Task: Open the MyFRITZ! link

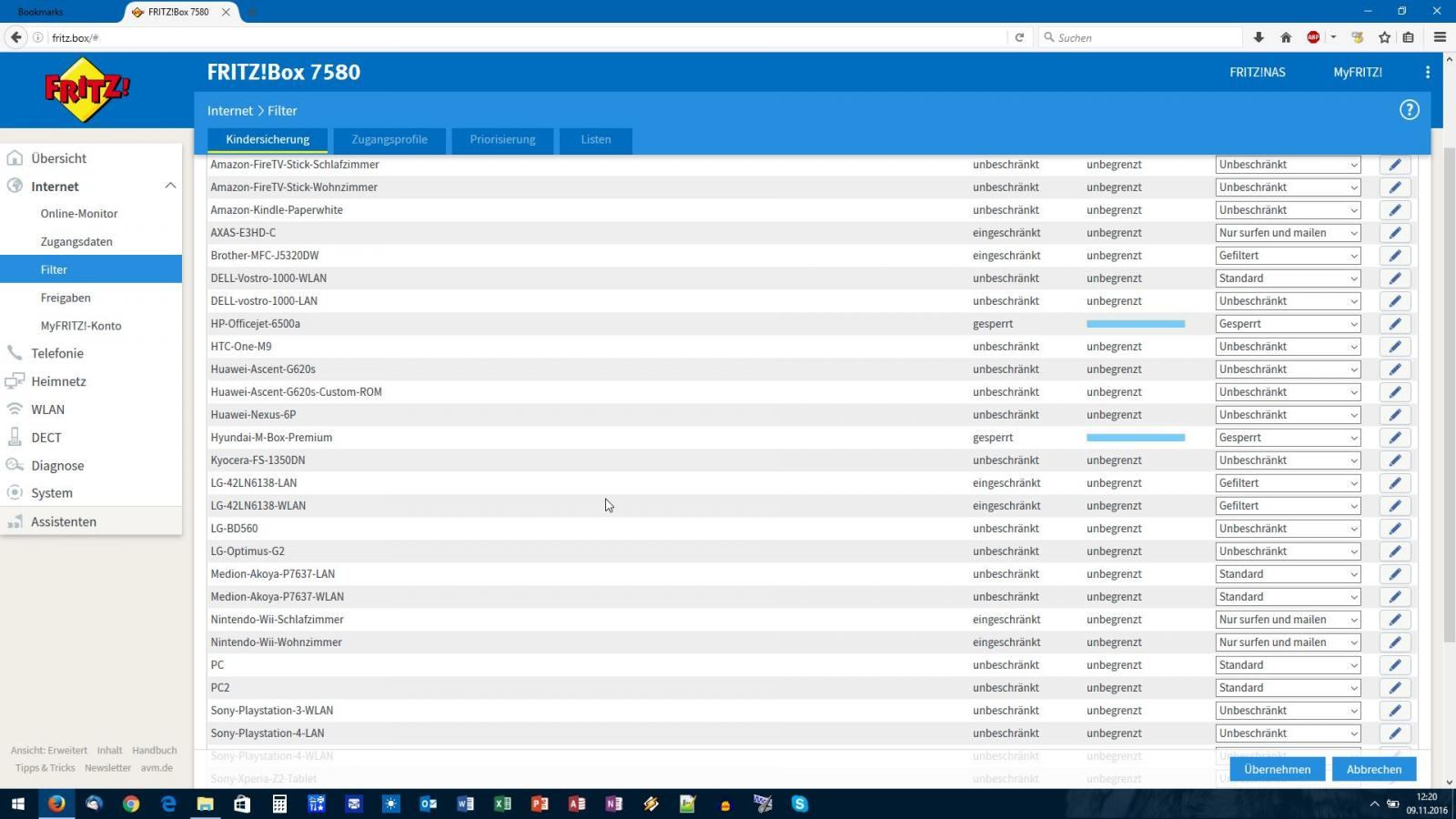Action: click(x=1358, y=72)
